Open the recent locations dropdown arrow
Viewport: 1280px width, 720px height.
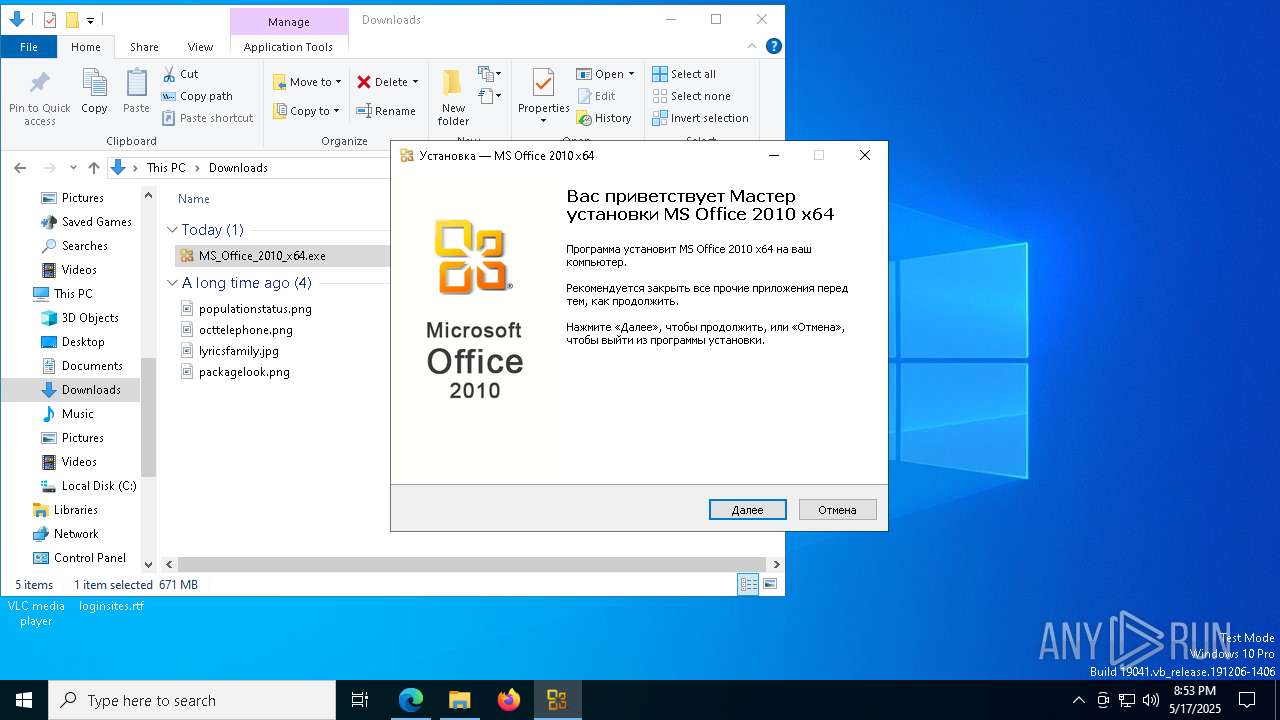click(x=74, y=168)
